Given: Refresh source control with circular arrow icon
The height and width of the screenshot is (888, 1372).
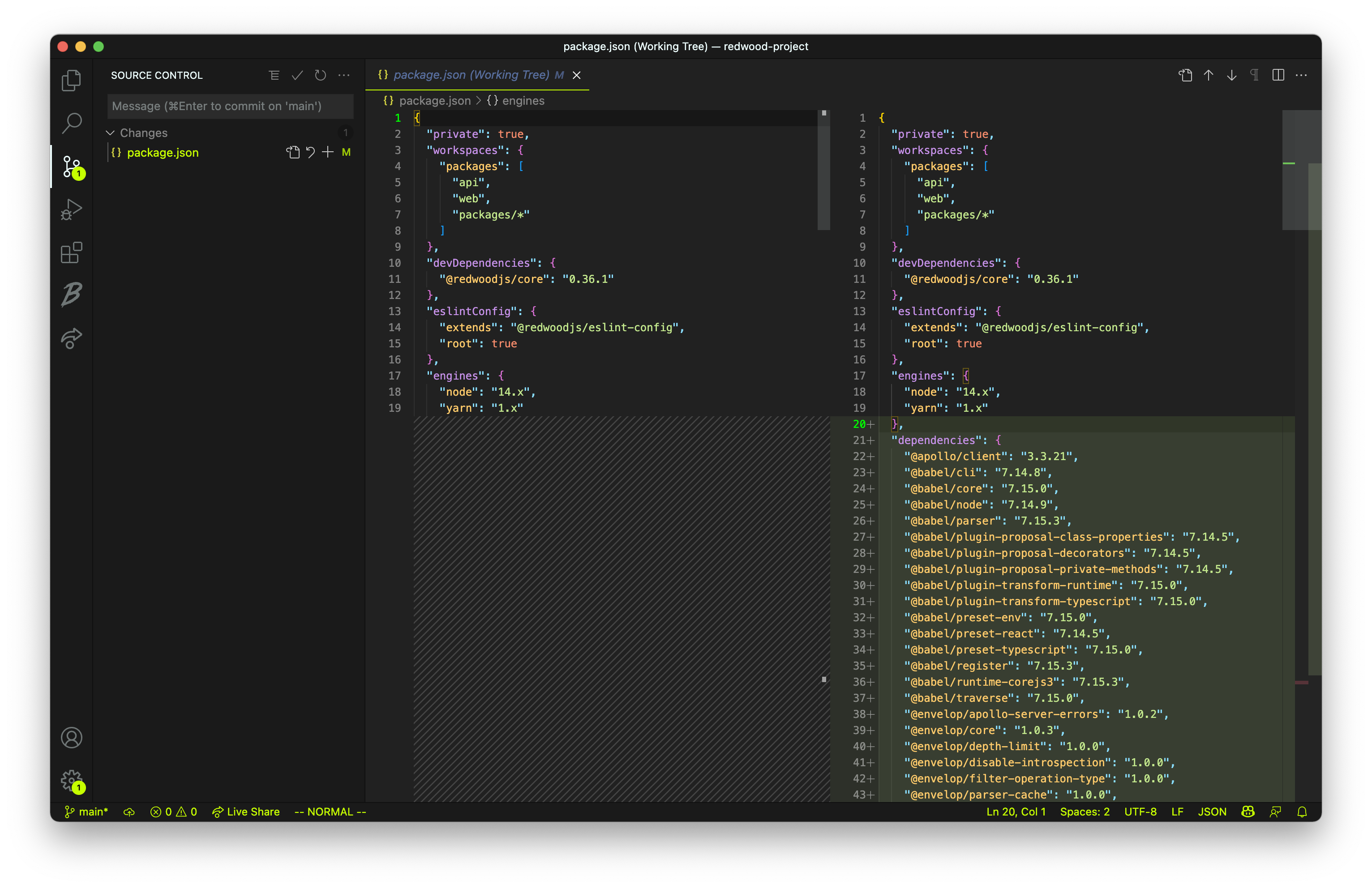Looking at the screenshot, I should (x=321, y=76).
